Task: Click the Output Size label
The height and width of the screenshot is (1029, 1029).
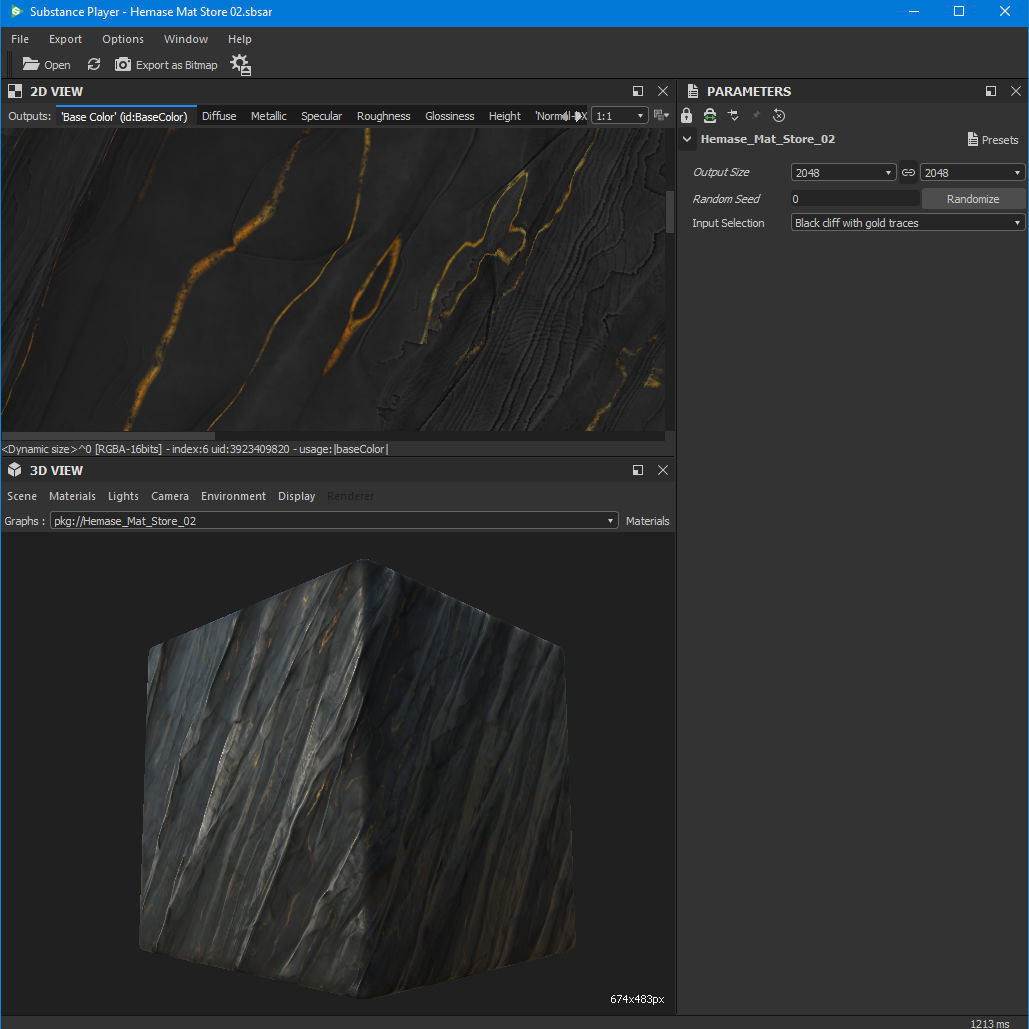Action: (x=721, y=172)
